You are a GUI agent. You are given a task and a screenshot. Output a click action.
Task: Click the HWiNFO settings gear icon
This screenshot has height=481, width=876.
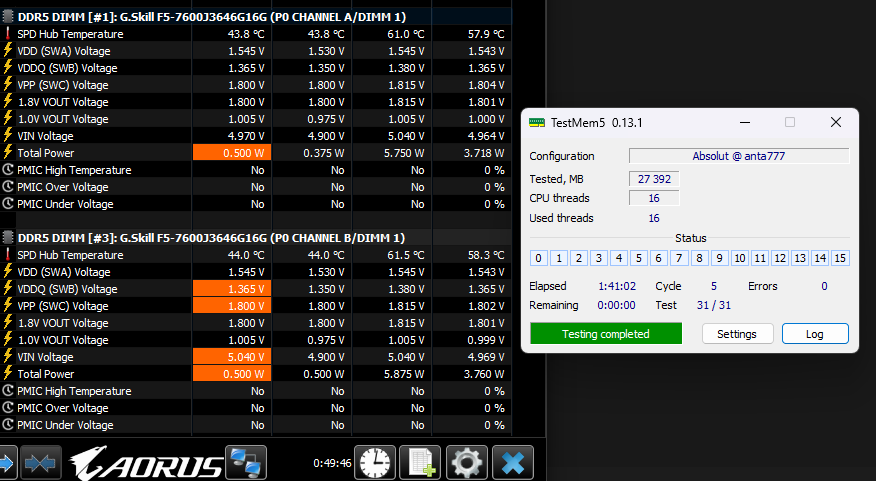[466, 463]
